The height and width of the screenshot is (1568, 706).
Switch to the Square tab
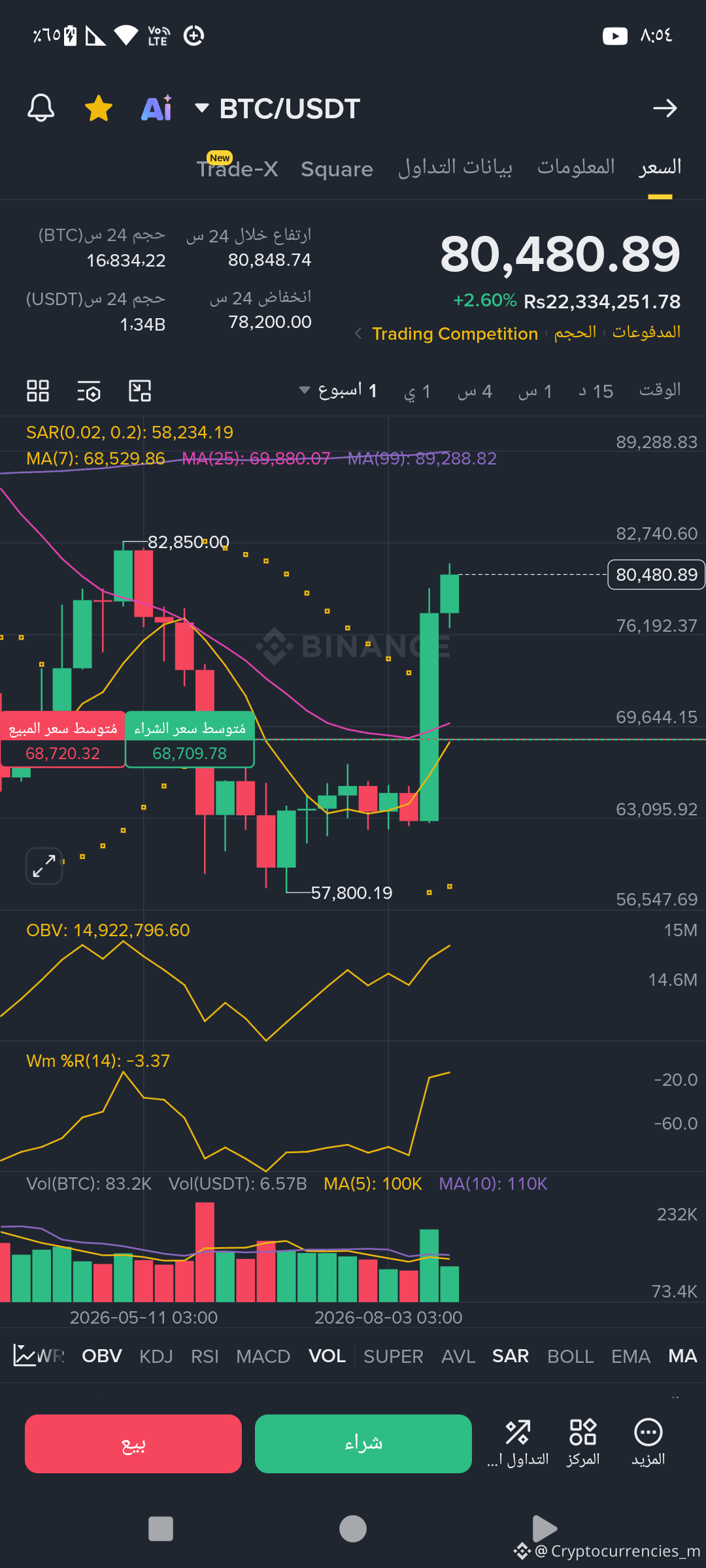point(337,169)
